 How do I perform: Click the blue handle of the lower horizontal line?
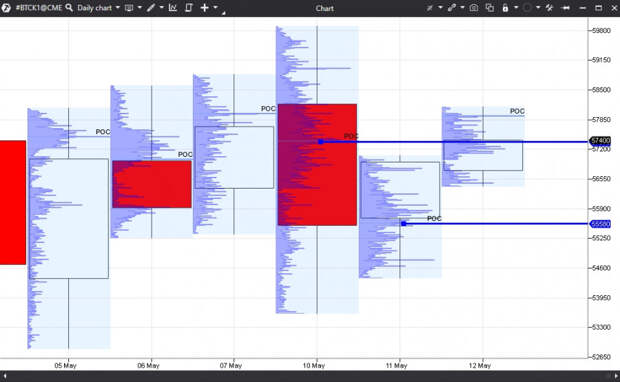[x=403, y=224]
